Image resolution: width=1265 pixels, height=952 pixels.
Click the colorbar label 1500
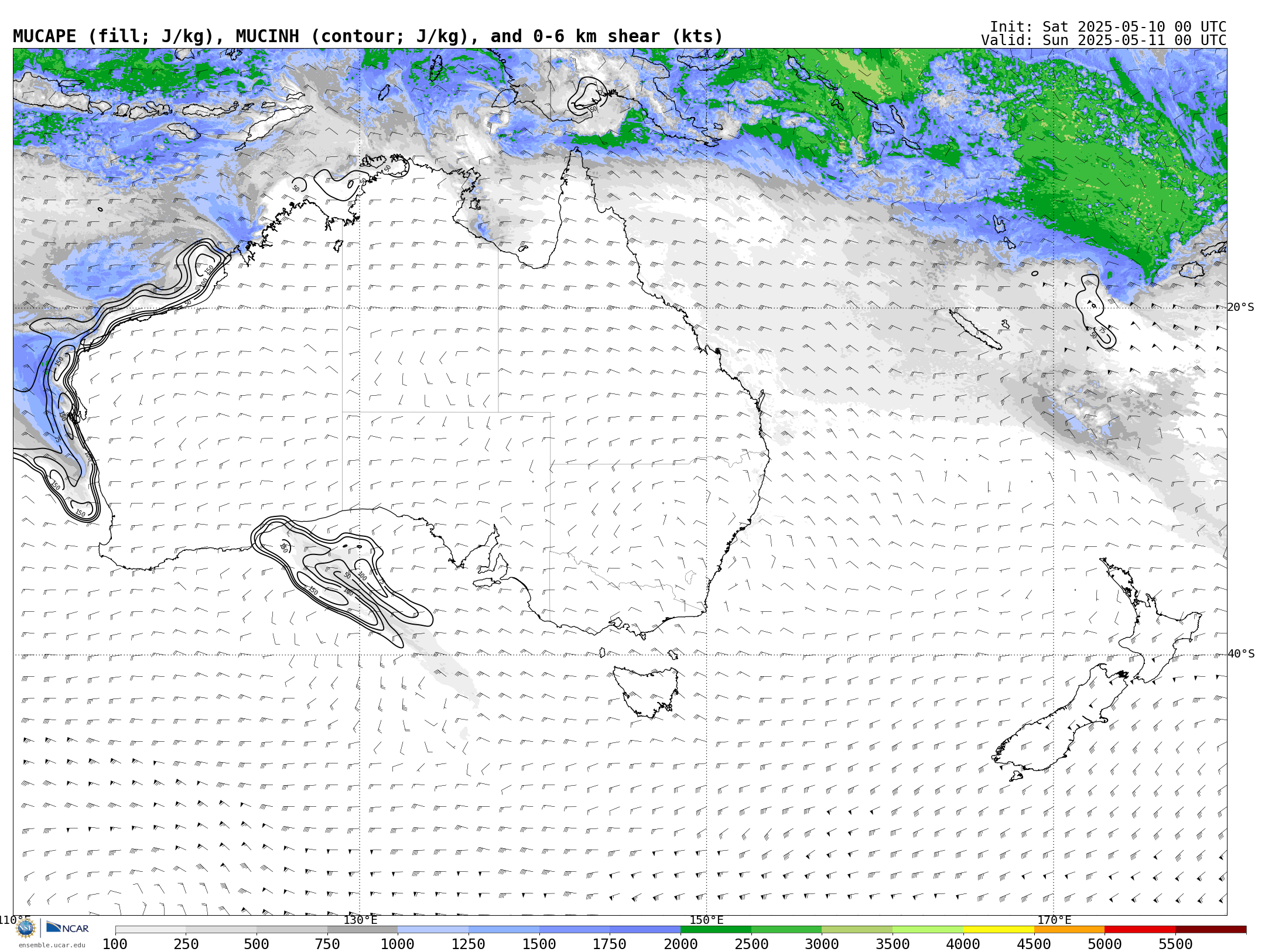[539, 944]
